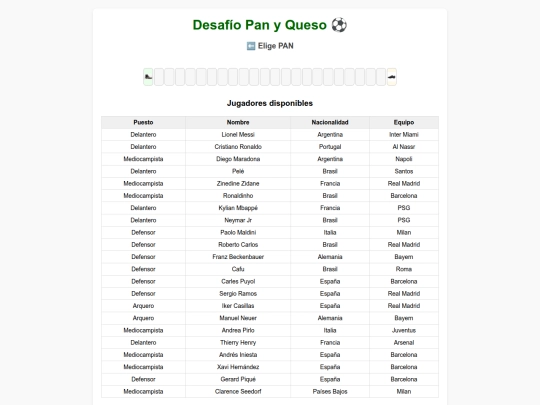Pick Iker Casillas from the list

(270, 306)
